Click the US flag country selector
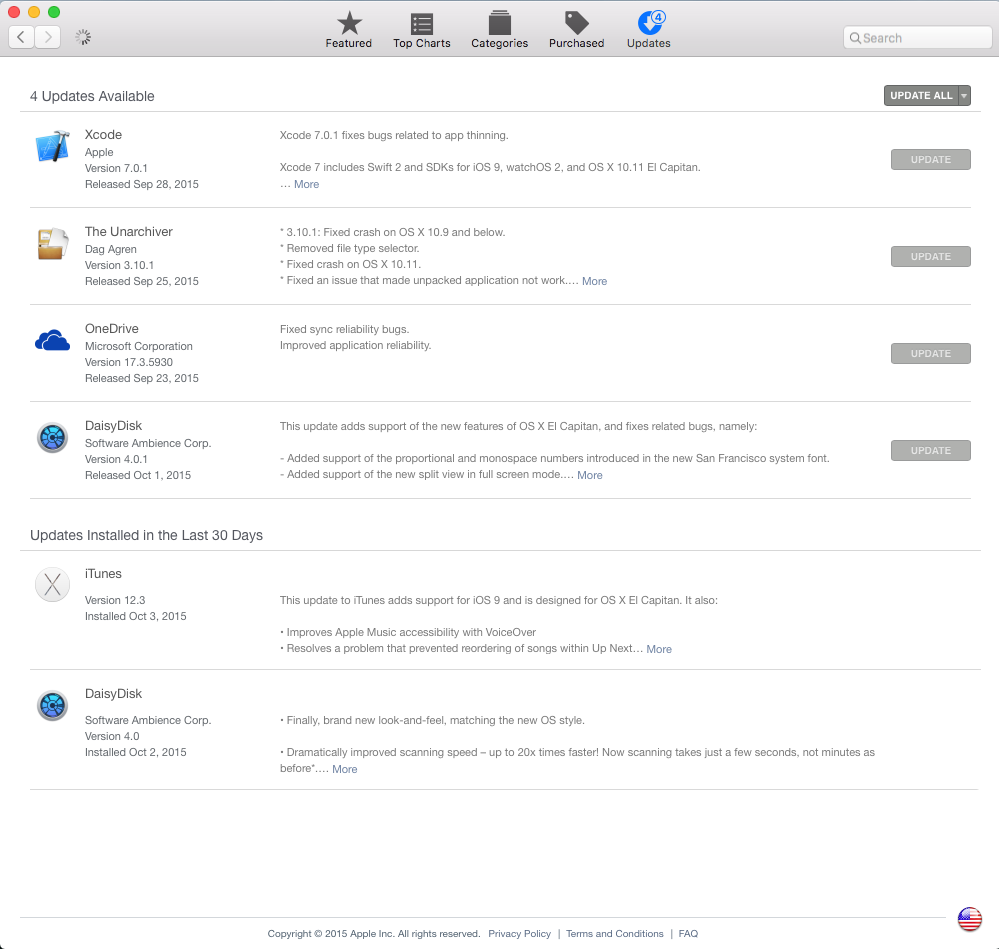Image resolution: width=999 pixels, height=949 pixels. click(970, 919)
